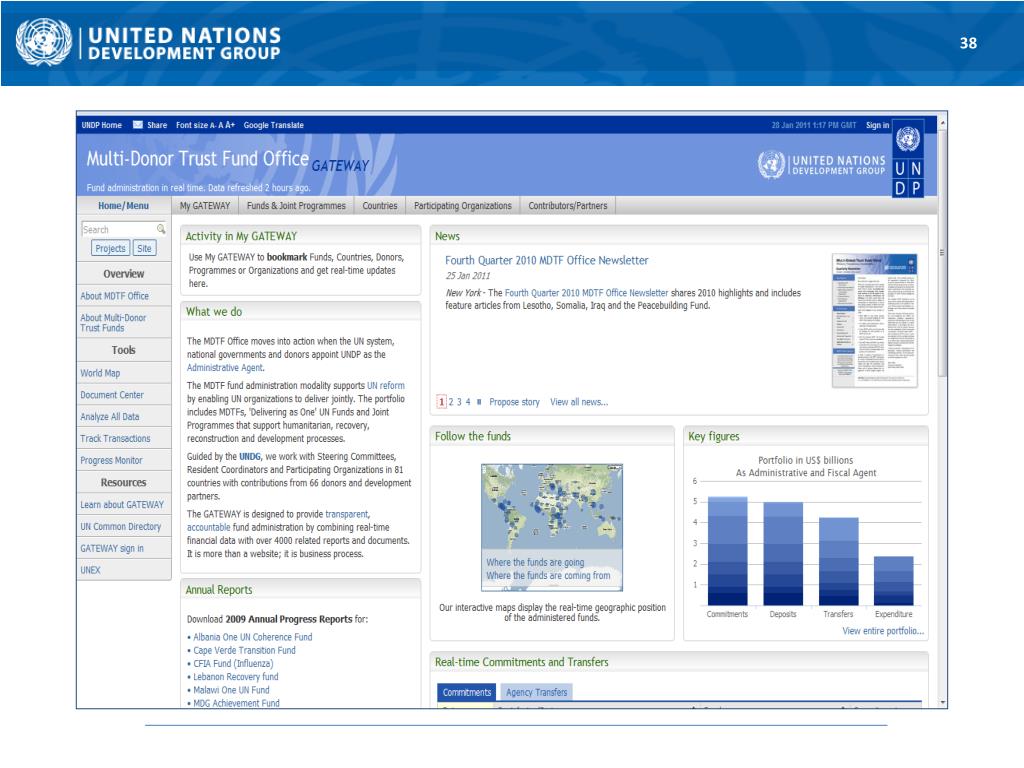The image size is (1024, 768).
Task: Open Progress Monitor
Action: 111,460
